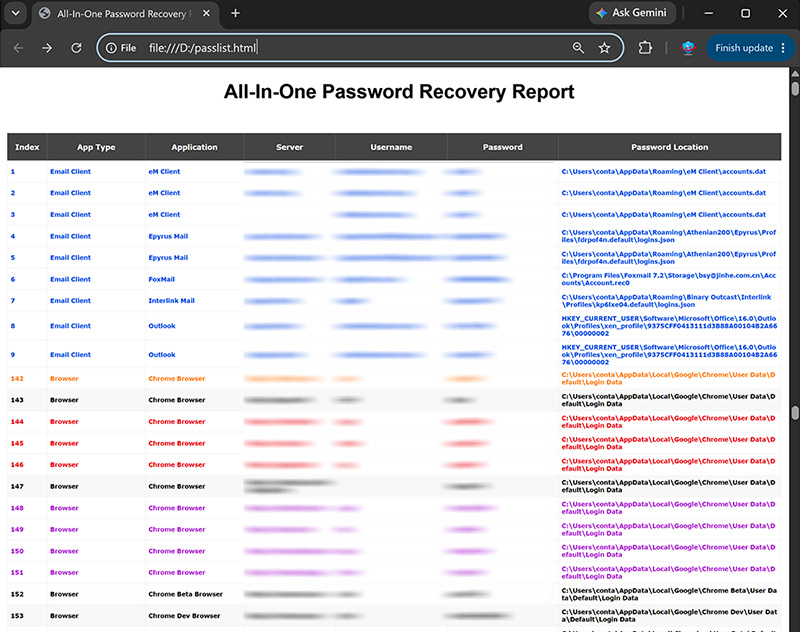800x632 pixels.
Task: Click eM Client in row 2
Action: (x=164, y=193)
